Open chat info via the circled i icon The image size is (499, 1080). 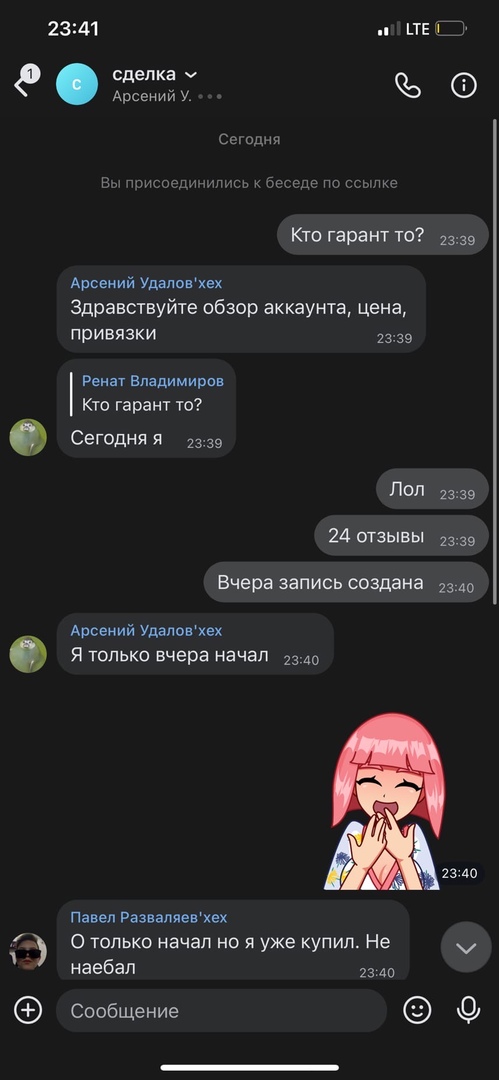tap(464, 85)
